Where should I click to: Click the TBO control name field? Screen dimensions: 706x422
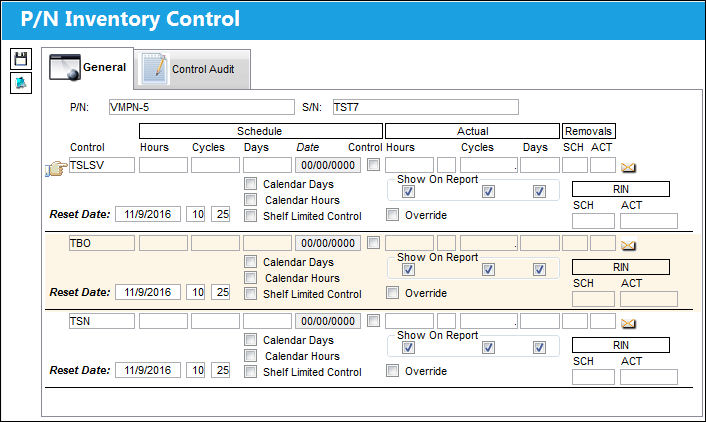pyautogui.click(x=102, y=243)
